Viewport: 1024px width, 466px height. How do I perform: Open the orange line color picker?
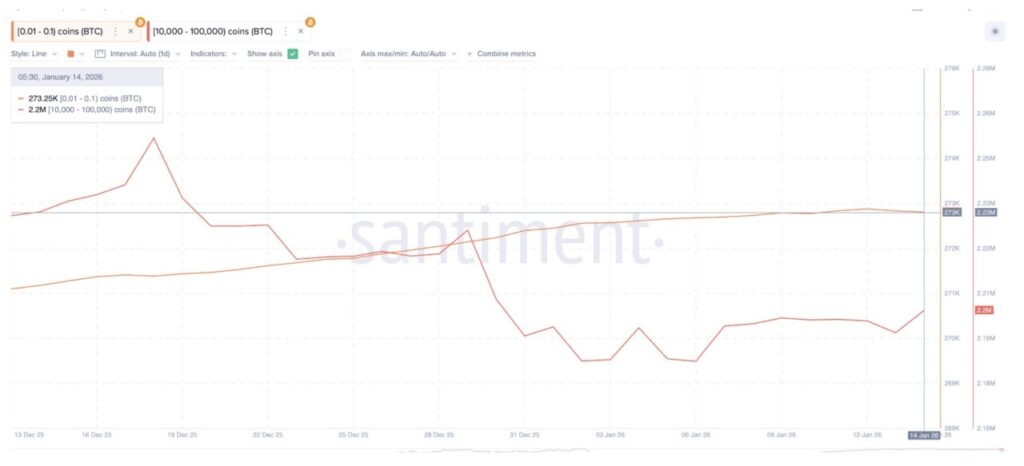click(x=72, y=53)
